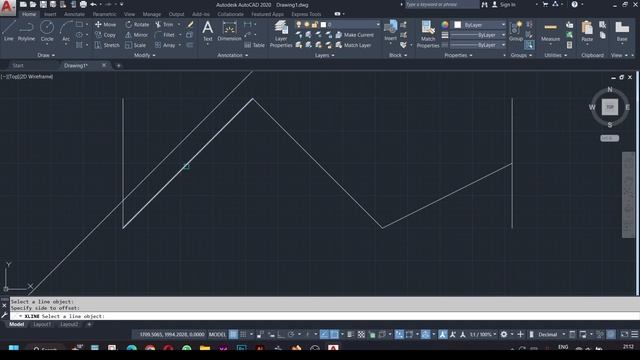Switch to the Layout1 tab
Screen dimensions: 640x360
(x=42, y=324)
